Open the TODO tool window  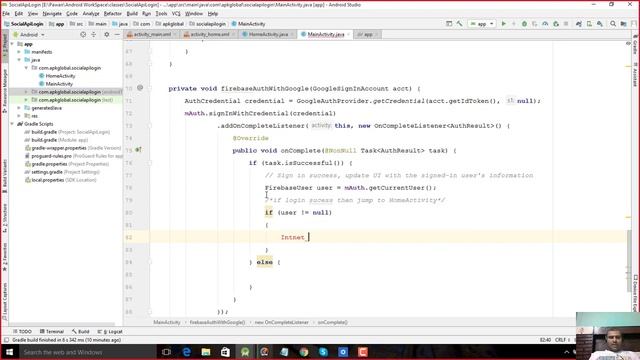click(x=22, y=331)
